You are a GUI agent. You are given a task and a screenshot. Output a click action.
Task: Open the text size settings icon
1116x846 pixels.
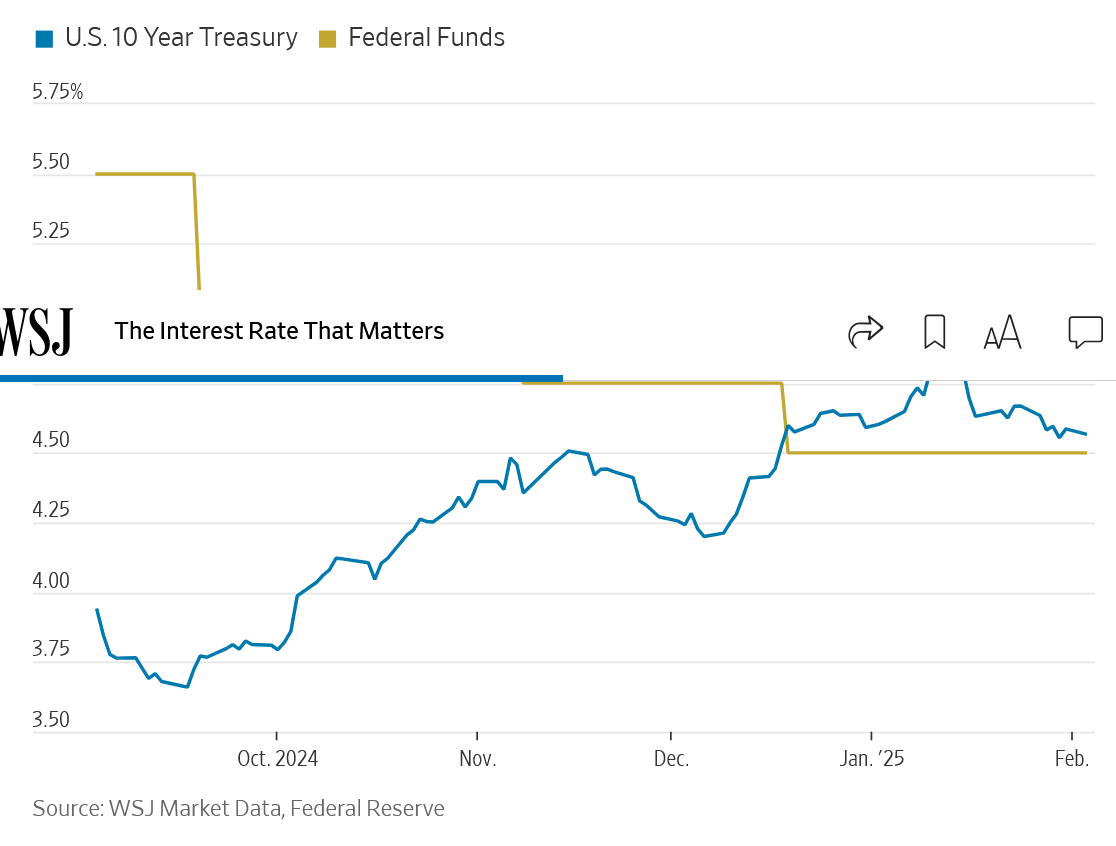pos(1002,332)
